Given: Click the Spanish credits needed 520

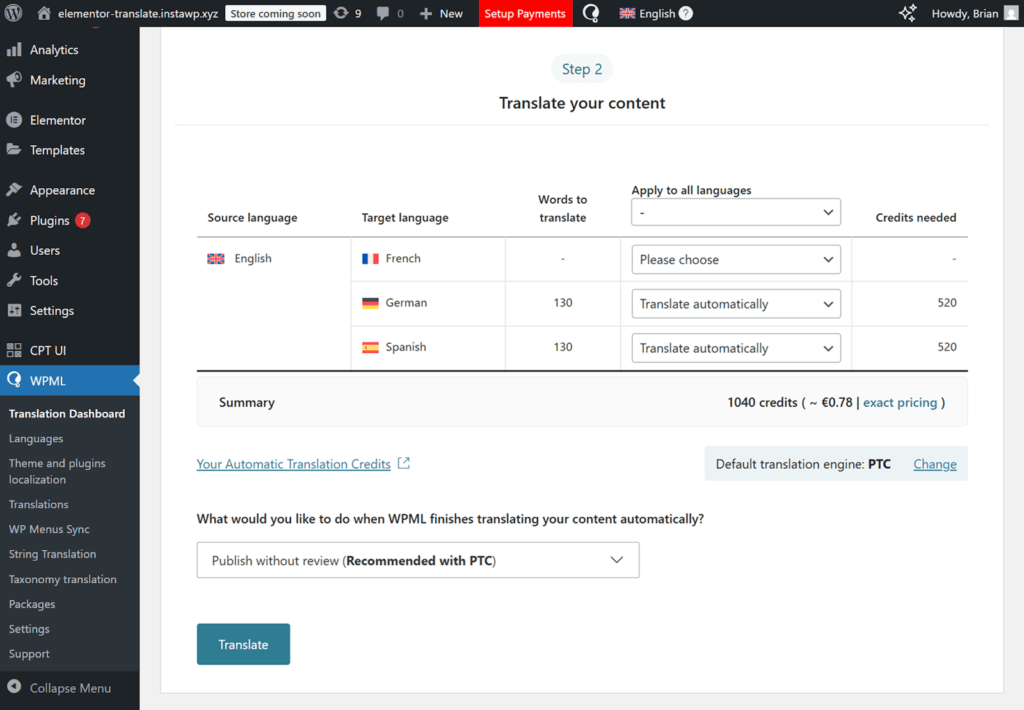Looking at the screenshot, I should point(947,347).
